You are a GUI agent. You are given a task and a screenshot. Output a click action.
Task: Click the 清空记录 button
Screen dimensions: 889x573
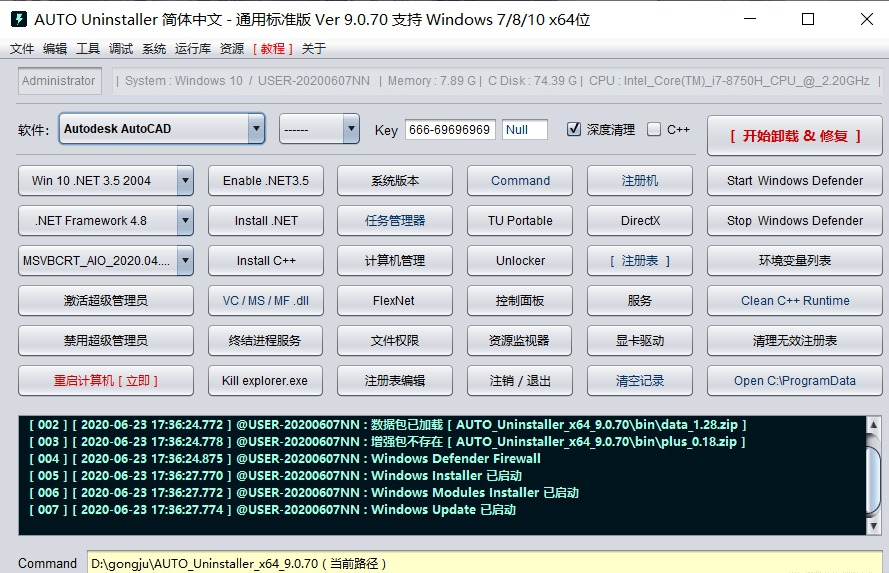pos(640,380)
